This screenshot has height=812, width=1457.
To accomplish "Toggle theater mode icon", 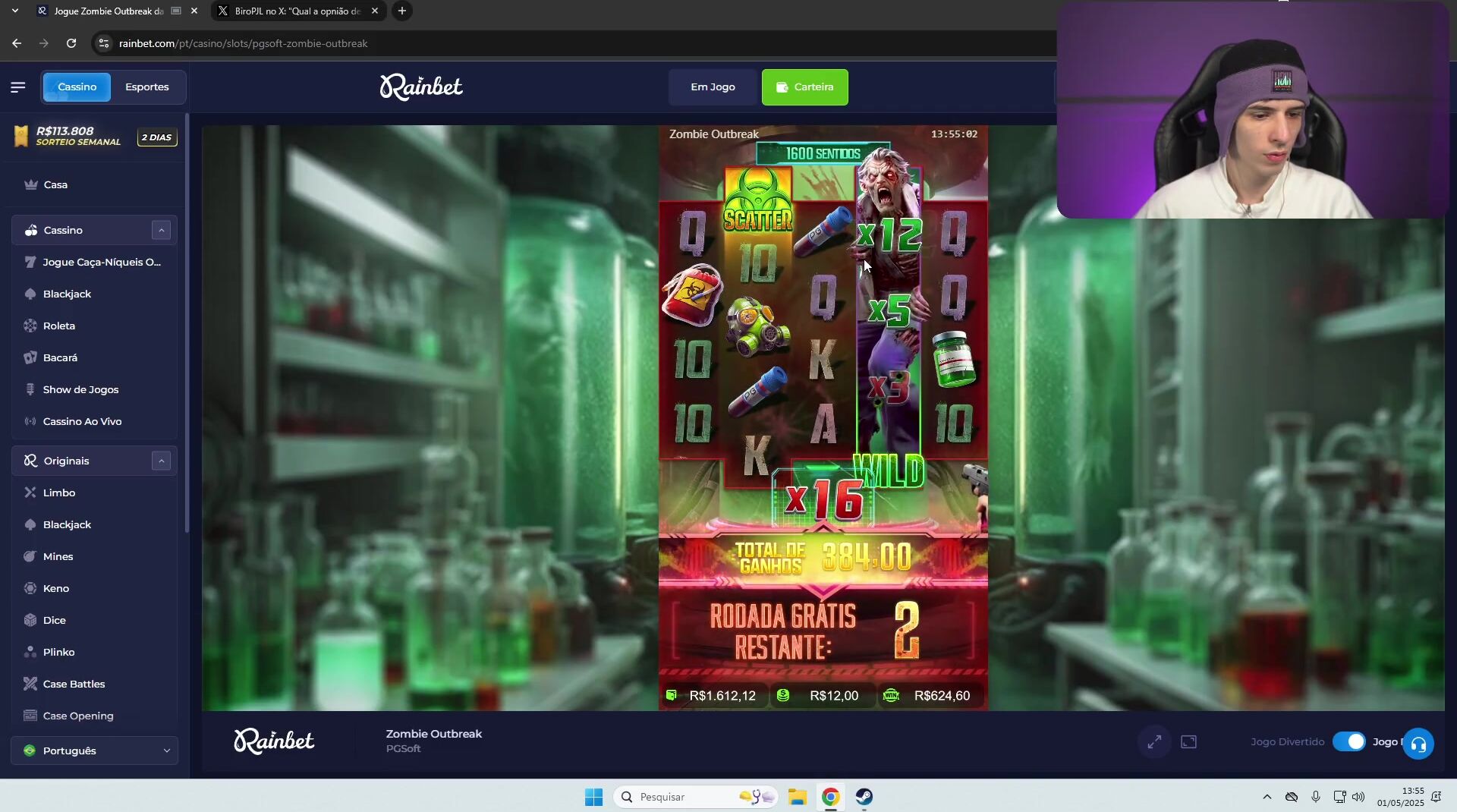I will click(1188, 742).
